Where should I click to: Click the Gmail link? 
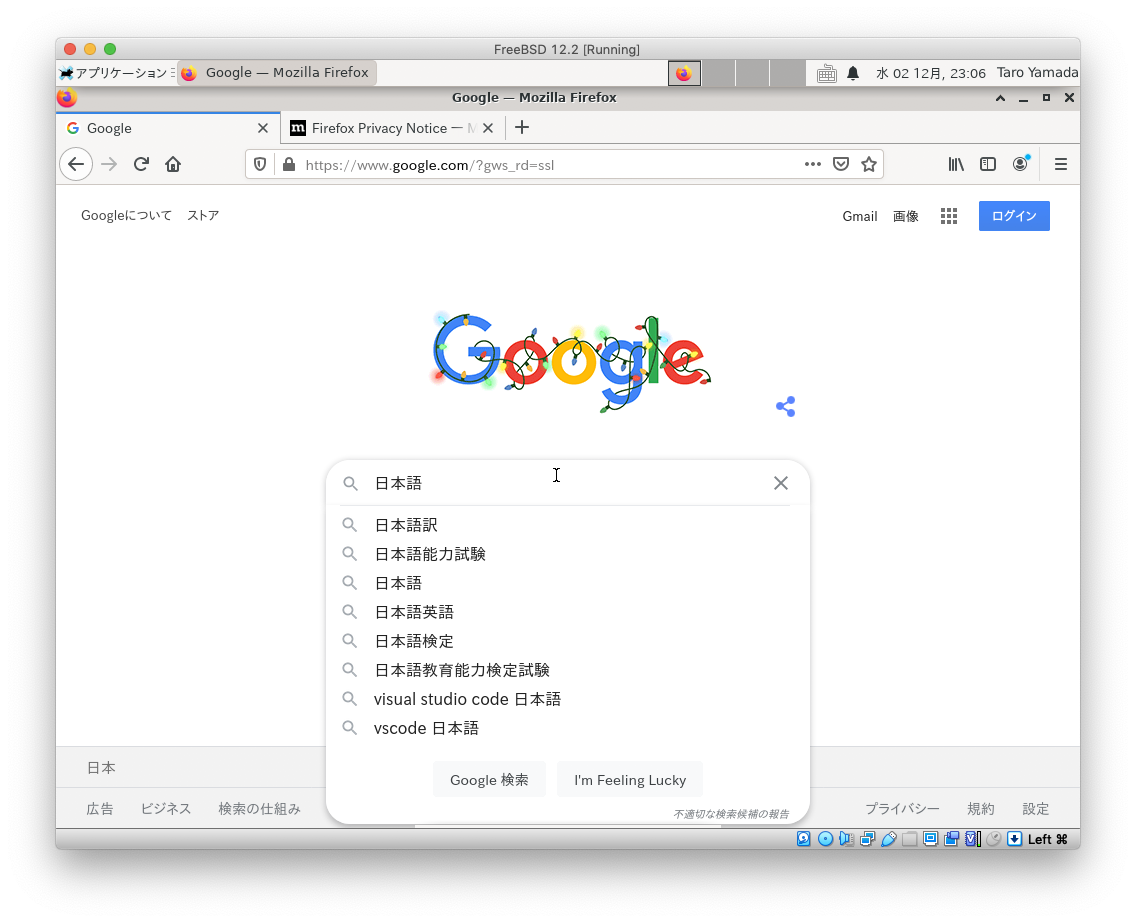coord(859,216)
